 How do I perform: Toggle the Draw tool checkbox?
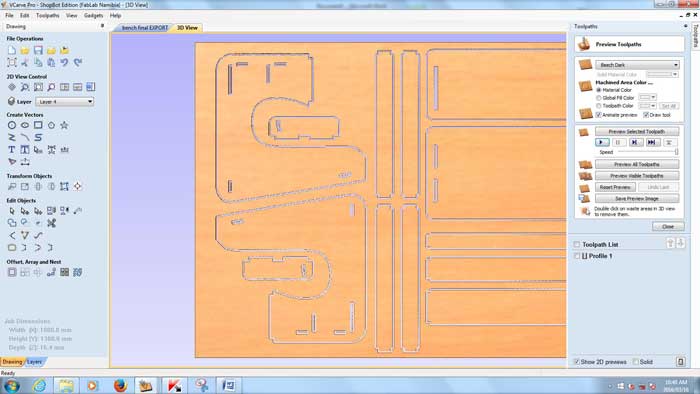click(646, 115)
